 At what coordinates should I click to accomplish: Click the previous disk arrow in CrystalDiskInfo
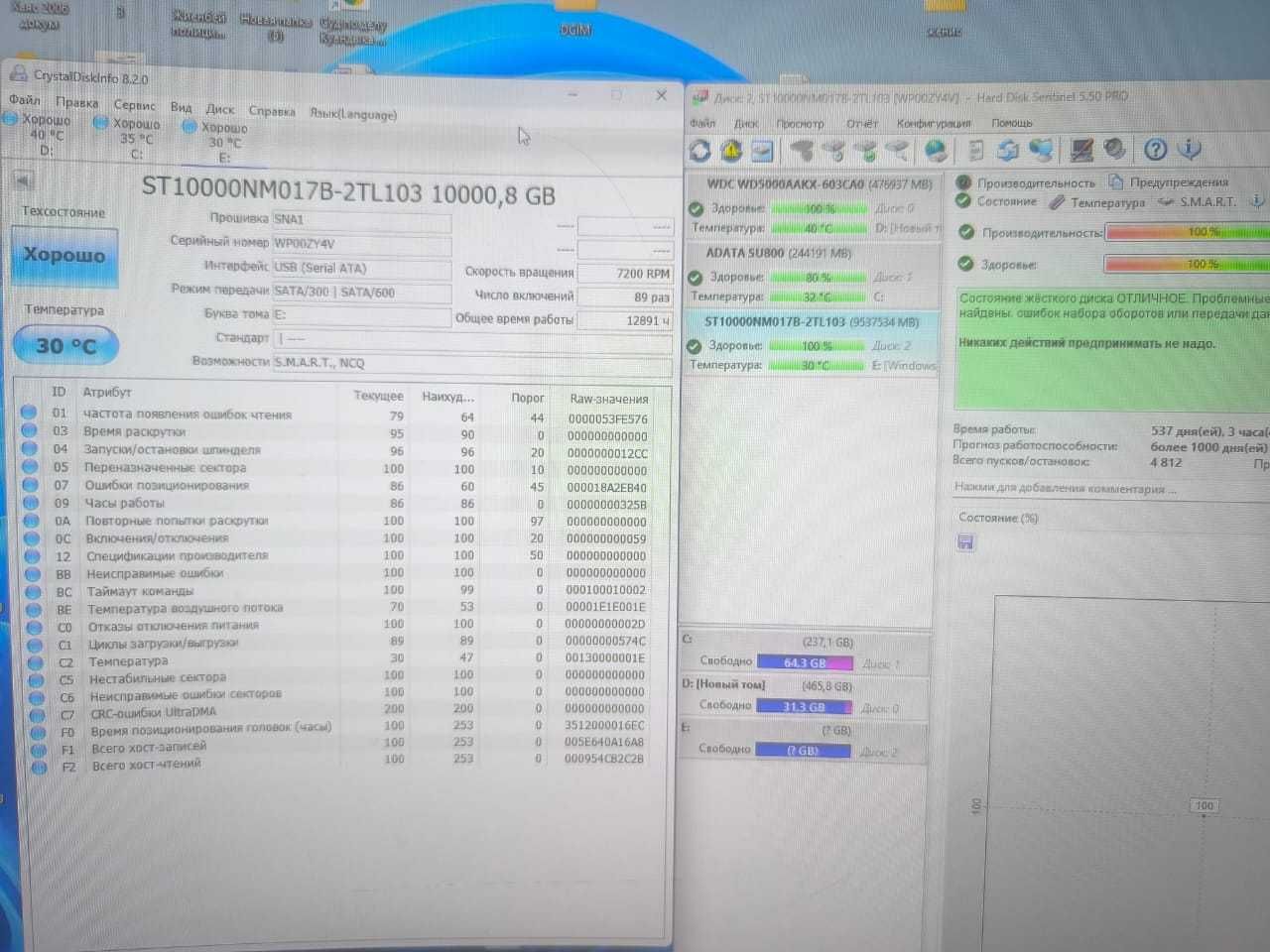(22, 179)
